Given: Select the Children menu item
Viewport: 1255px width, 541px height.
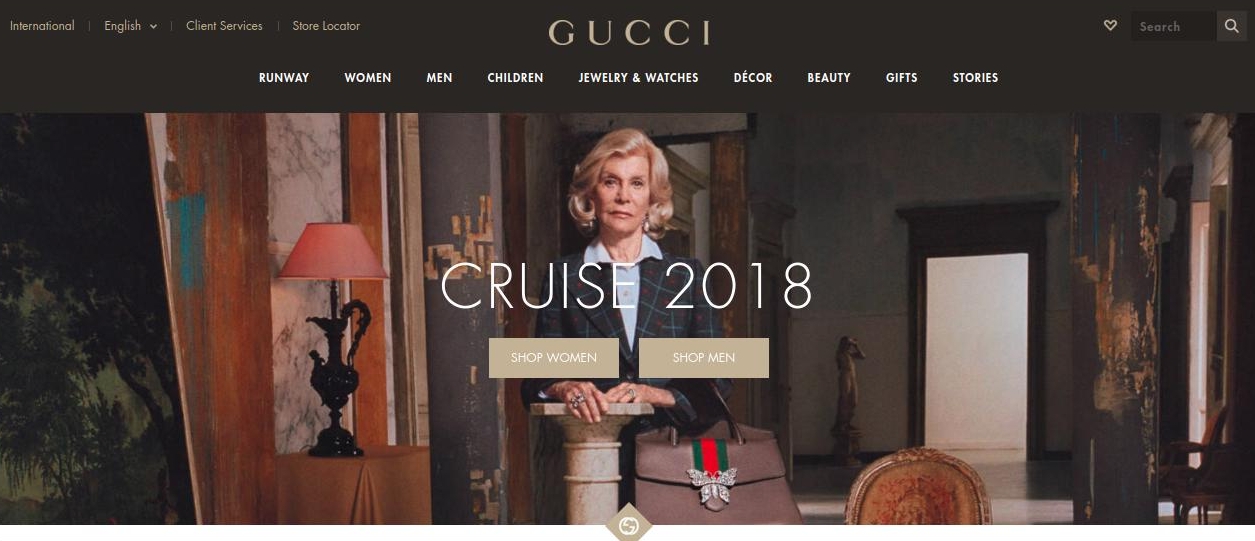Looking at the screenshot, I should (515, 78).
